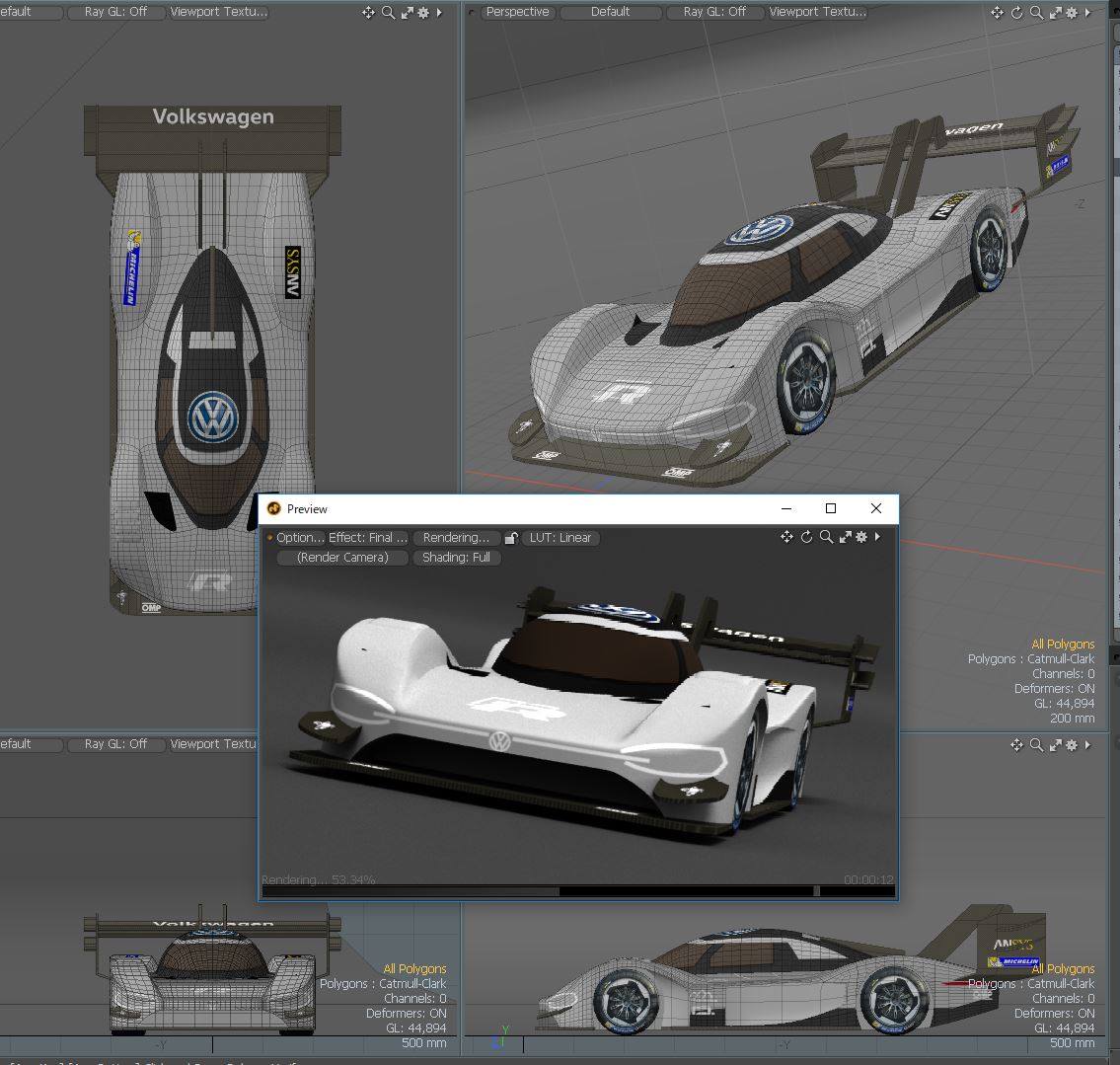
Task: Open Viewport Textures dropdown in the bottom-left viewport
Action: (x=213, y=744)
